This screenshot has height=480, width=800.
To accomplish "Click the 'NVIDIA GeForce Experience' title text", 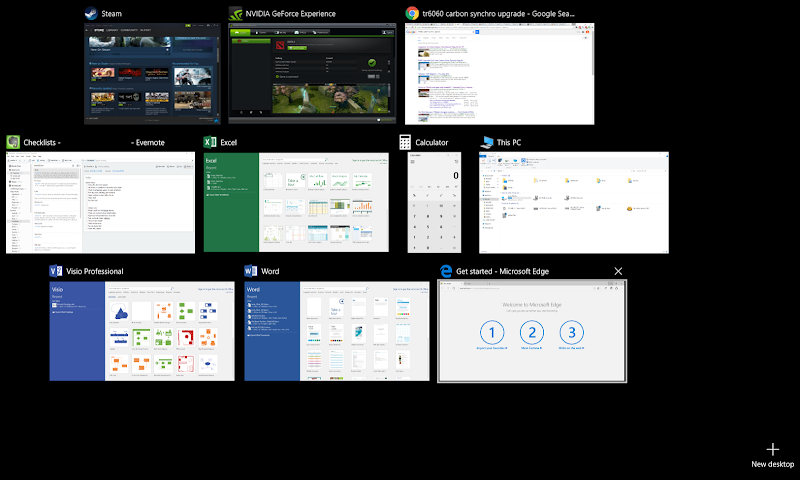I will pos(290,14).
